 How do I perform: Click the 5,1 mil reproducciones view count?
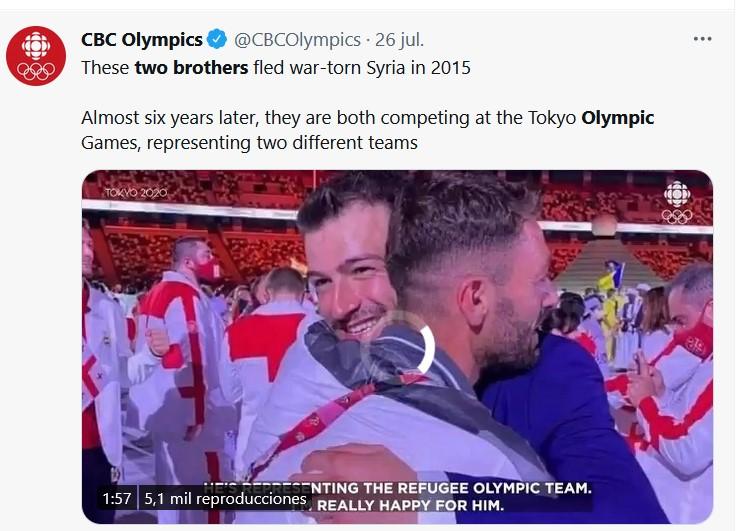point(225,499)
